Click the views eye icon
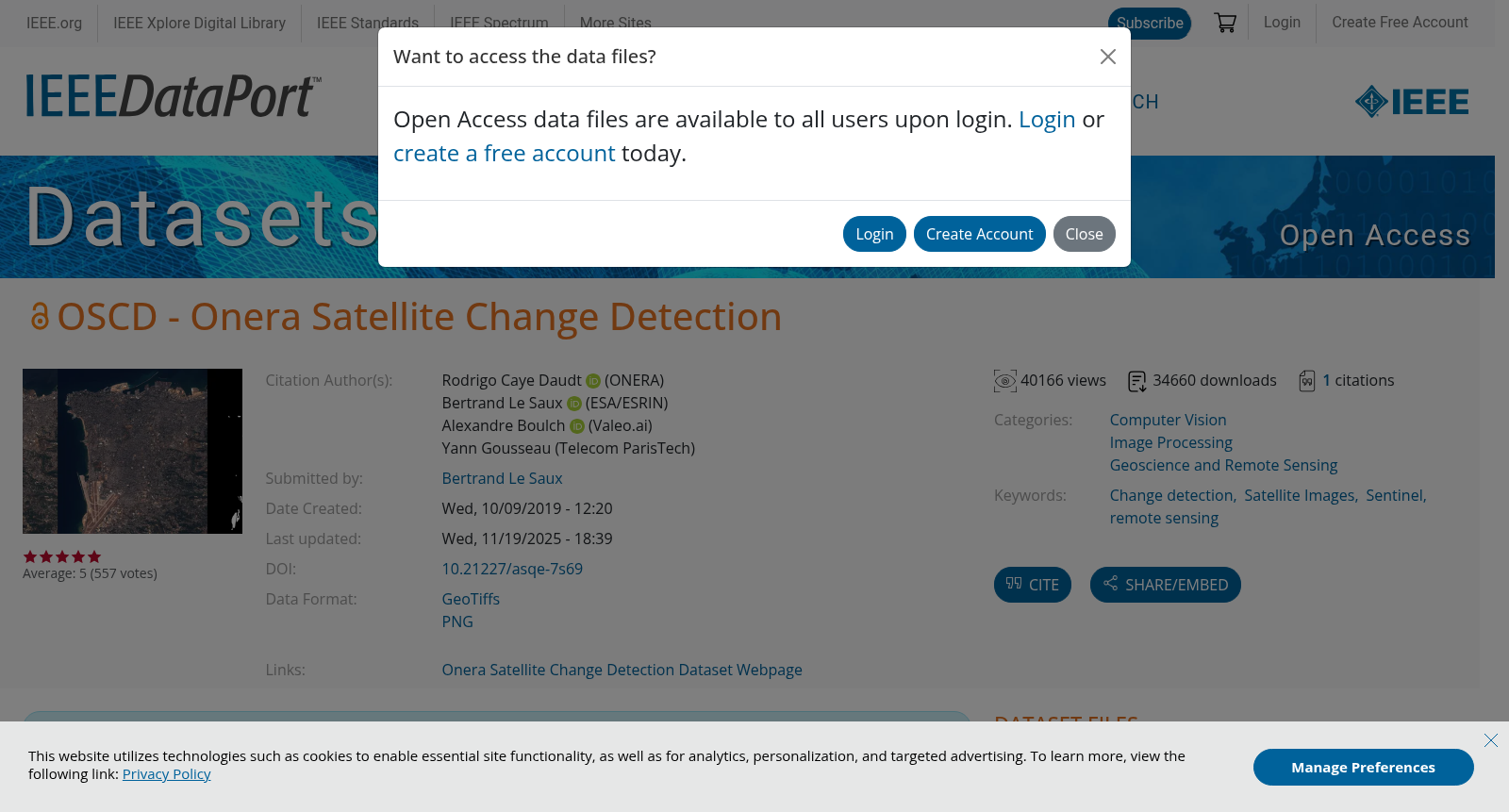This screenshot has width=1509, height=812. pyautogui.click(x=1005, y=381)
